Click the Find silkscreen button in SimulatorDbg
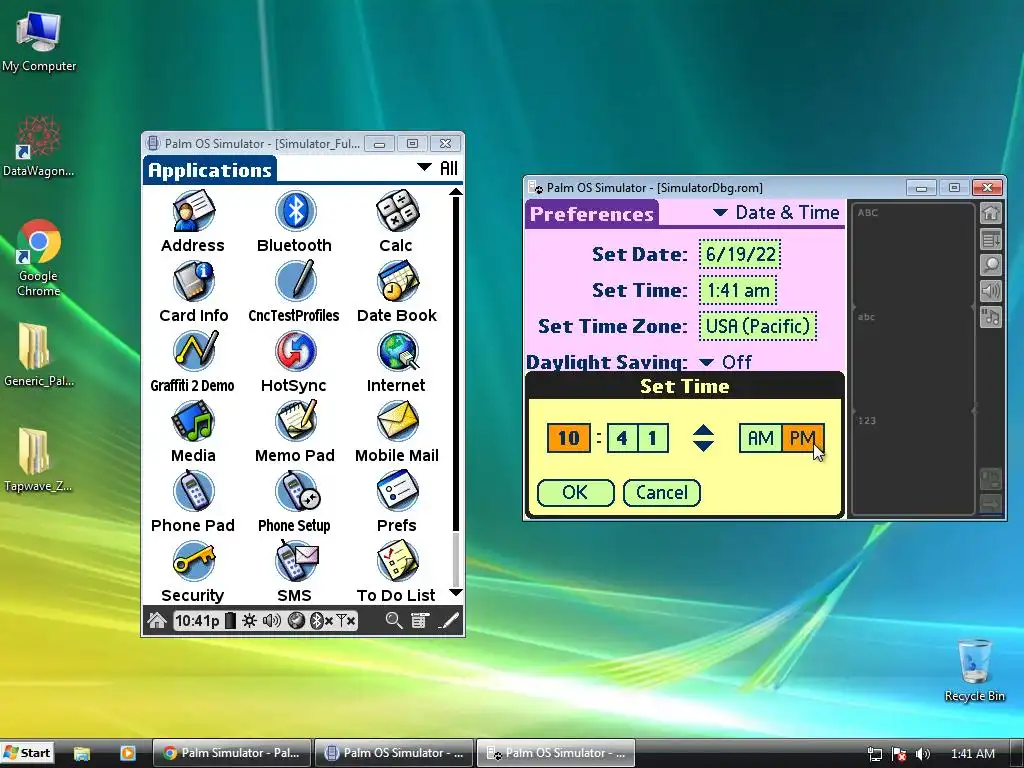This screenshot has width=1024, height=768. point(991,265)
